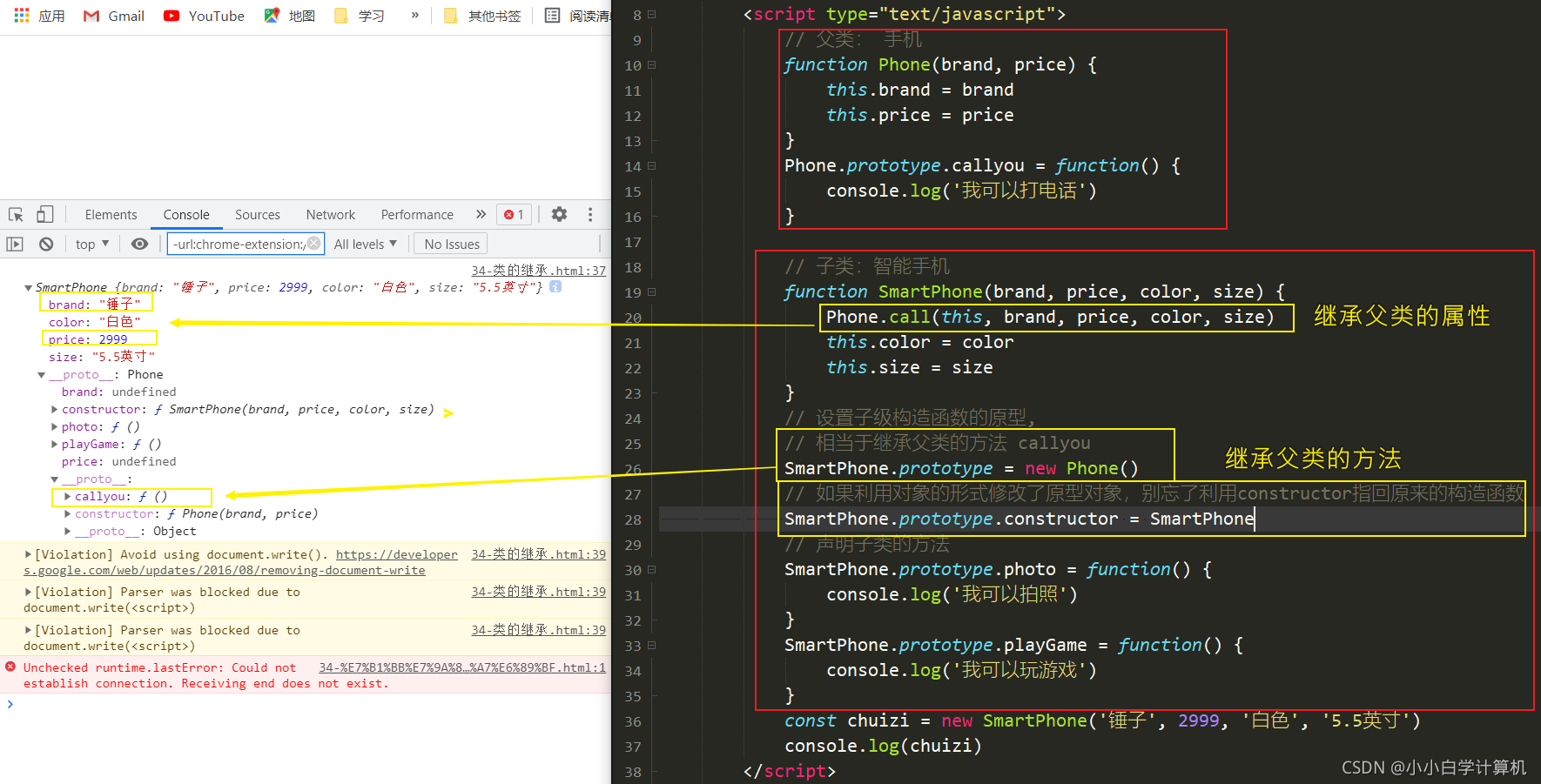
Task: Open the runtime.lastError source link
Action: (x=462, y=667)
